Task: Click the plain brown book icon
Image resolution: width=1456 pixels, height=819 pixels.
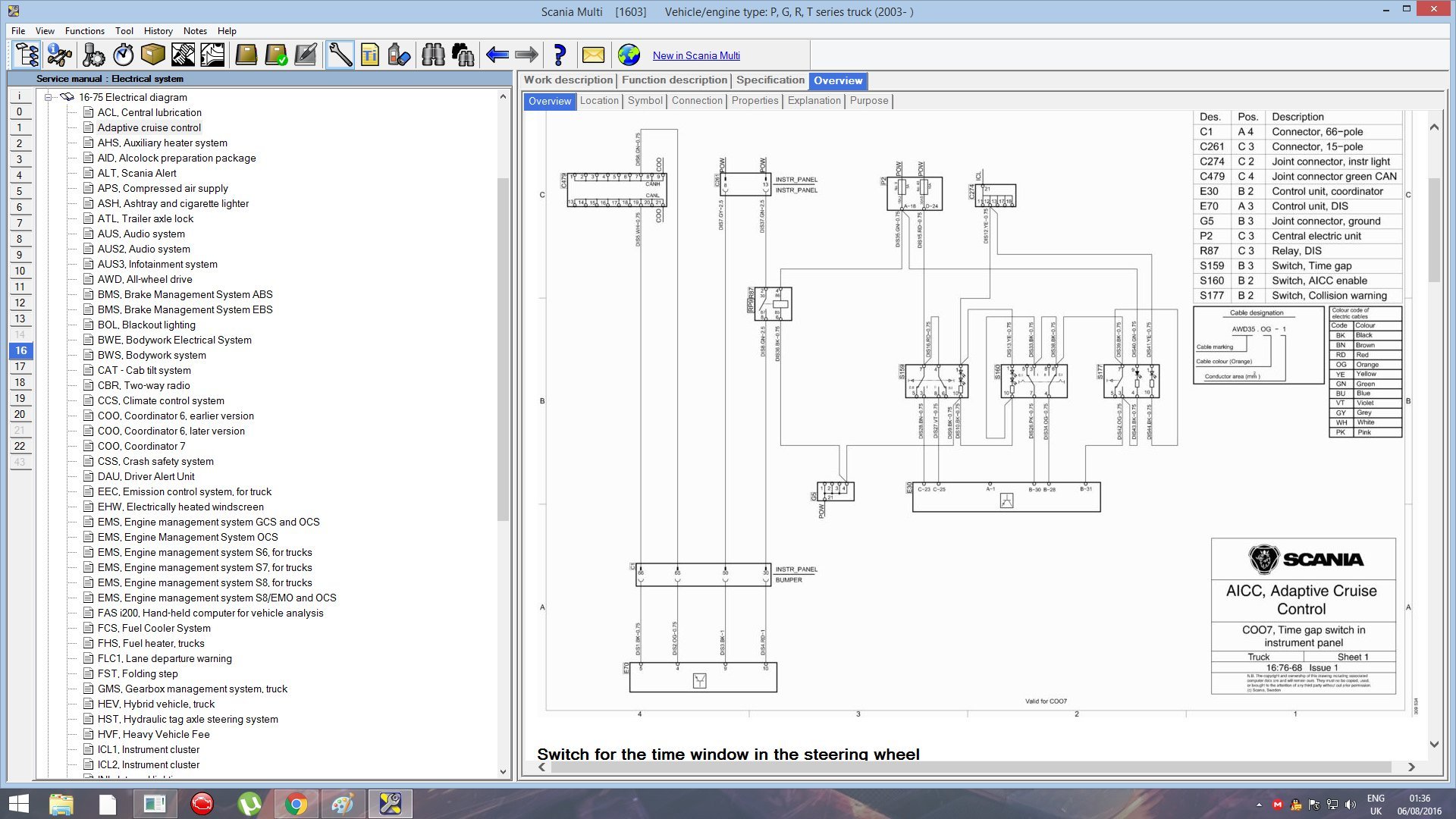Action: (246, 55)
